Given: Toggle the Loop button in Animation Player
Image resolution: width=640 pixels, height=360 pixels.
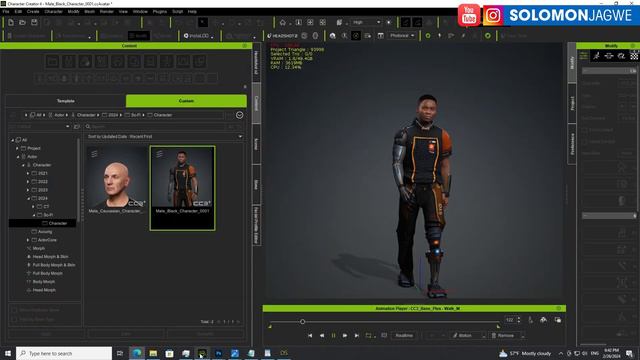Looking at the screenshot, I should point(369,336).
